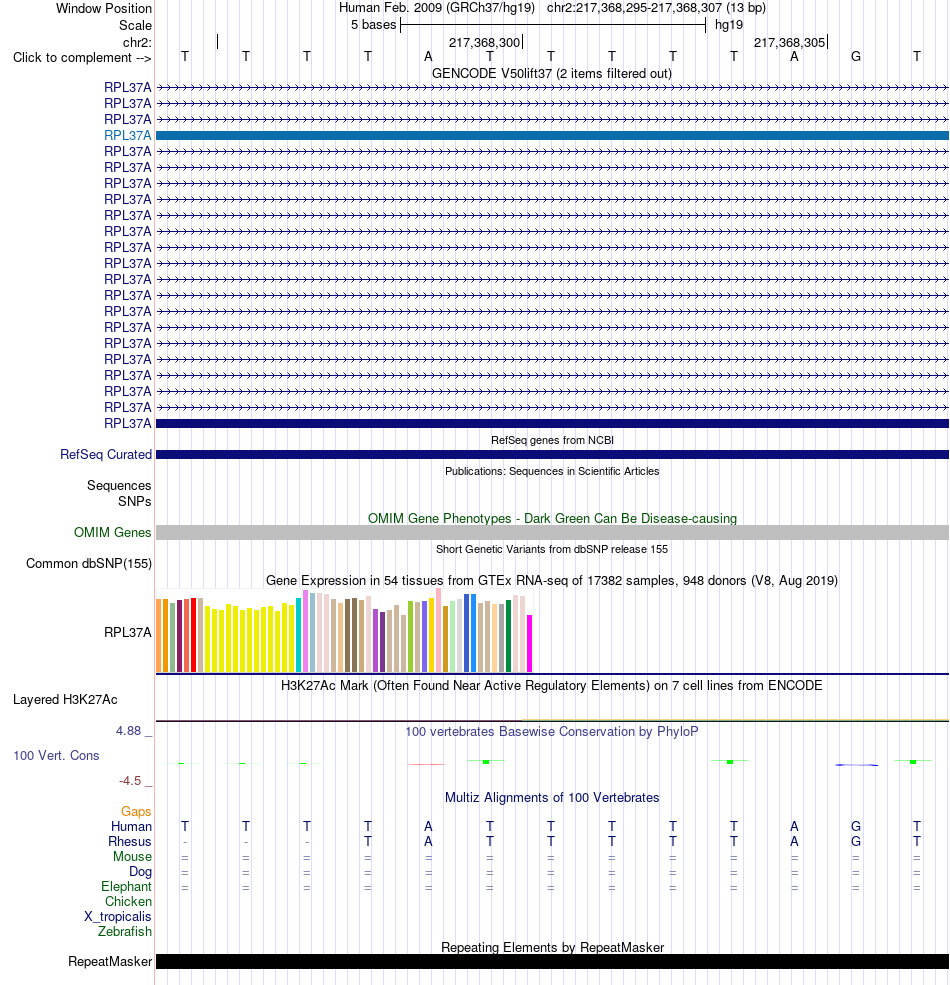
Task: Click the G base in chr2 sequence row
Action: [856, 57]
